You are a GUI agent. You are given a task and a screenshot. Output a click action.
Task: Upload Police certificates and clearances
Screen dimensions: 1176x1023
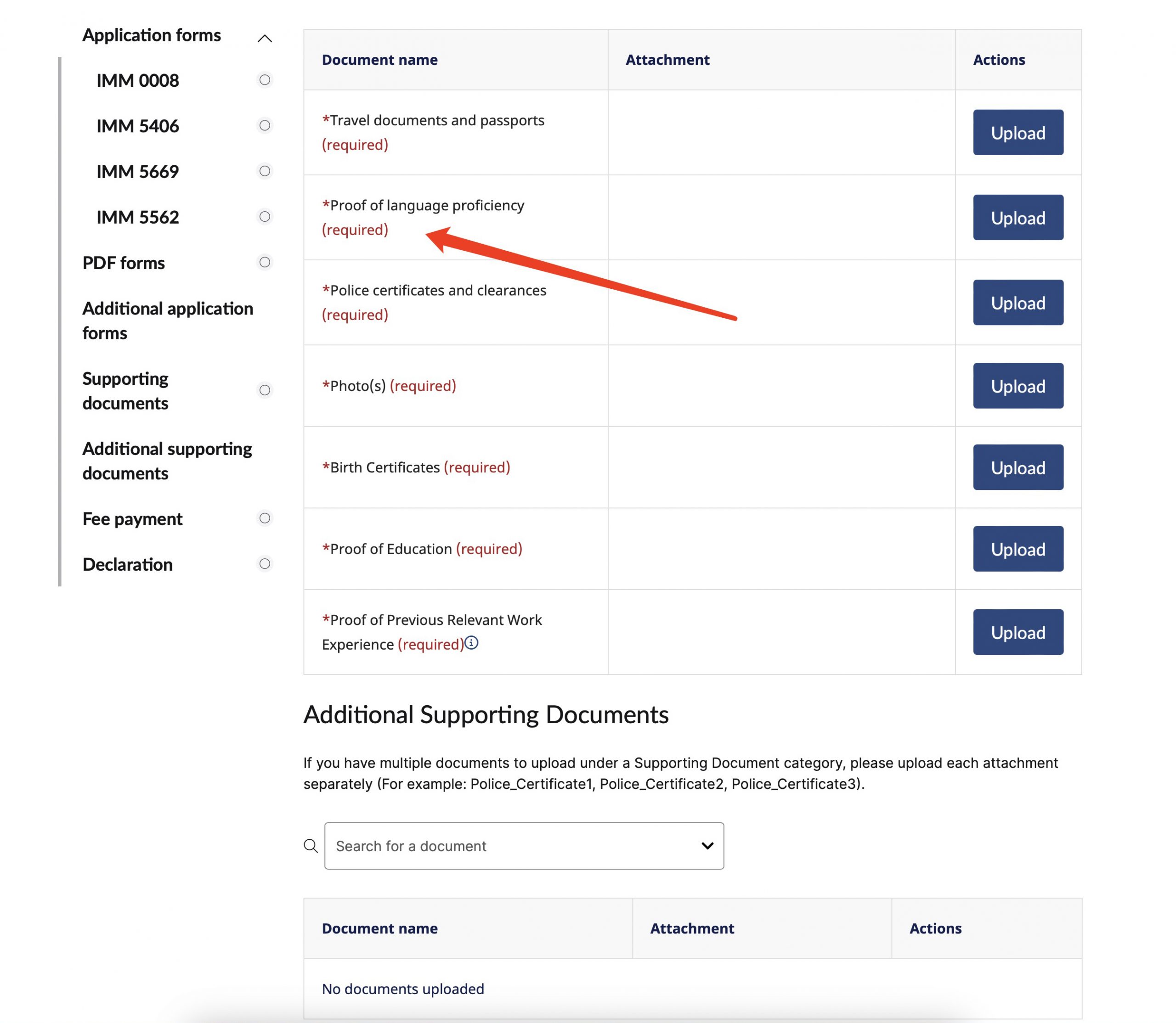pos(1018,303)
